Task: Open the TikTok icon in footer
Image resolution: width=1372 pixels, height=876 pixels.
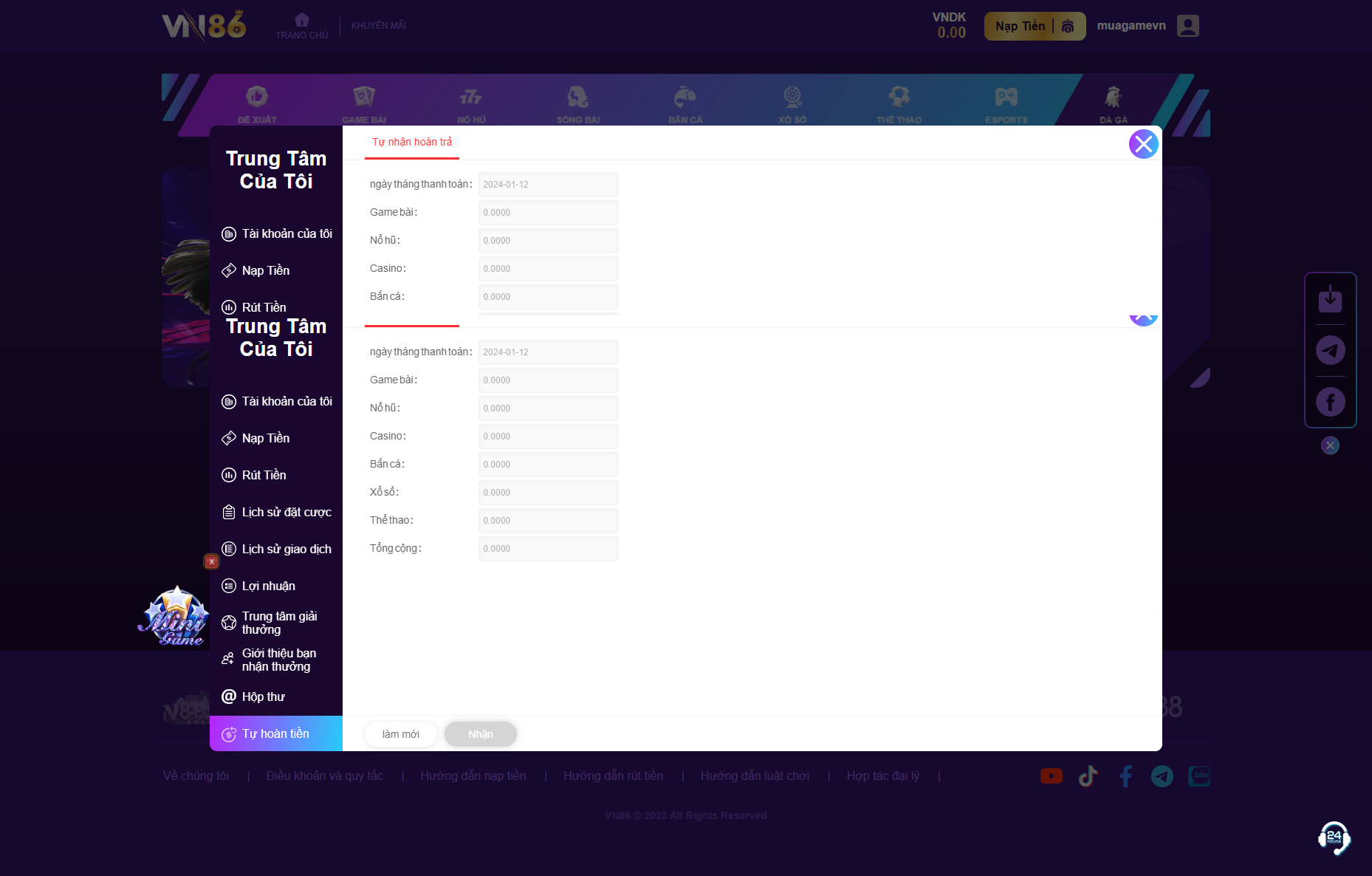Action: pos(1088,776)
